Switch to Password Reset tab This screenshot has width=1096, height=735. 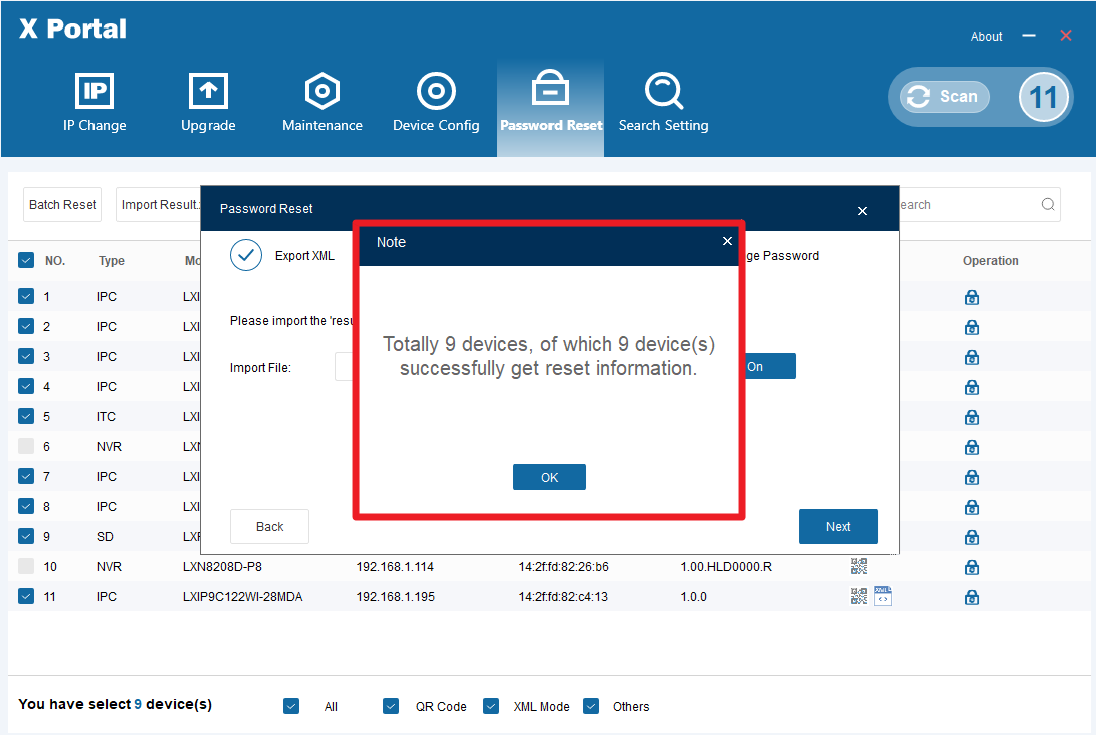[551, 103]
